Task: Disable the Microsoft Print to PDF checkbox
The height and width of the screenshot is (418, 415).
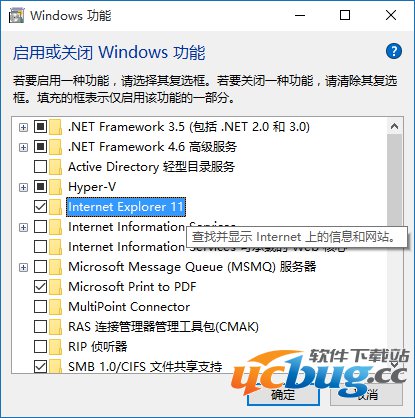Action: [x=40, y=287]
